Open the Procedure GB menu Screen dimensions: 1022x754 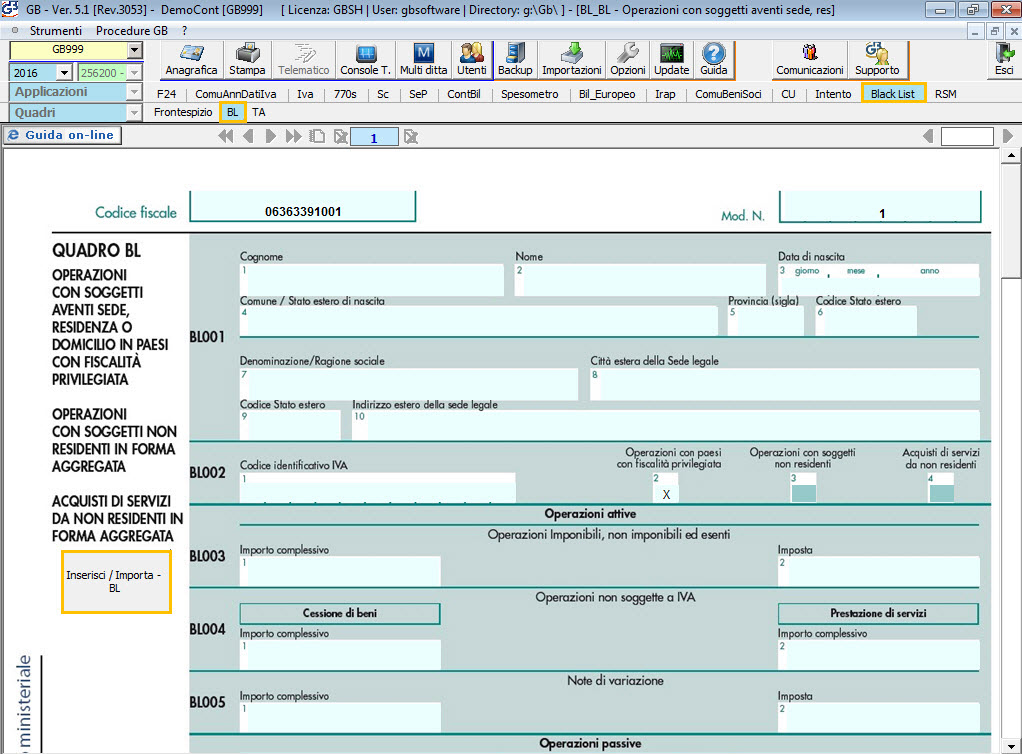pos(132,31)
